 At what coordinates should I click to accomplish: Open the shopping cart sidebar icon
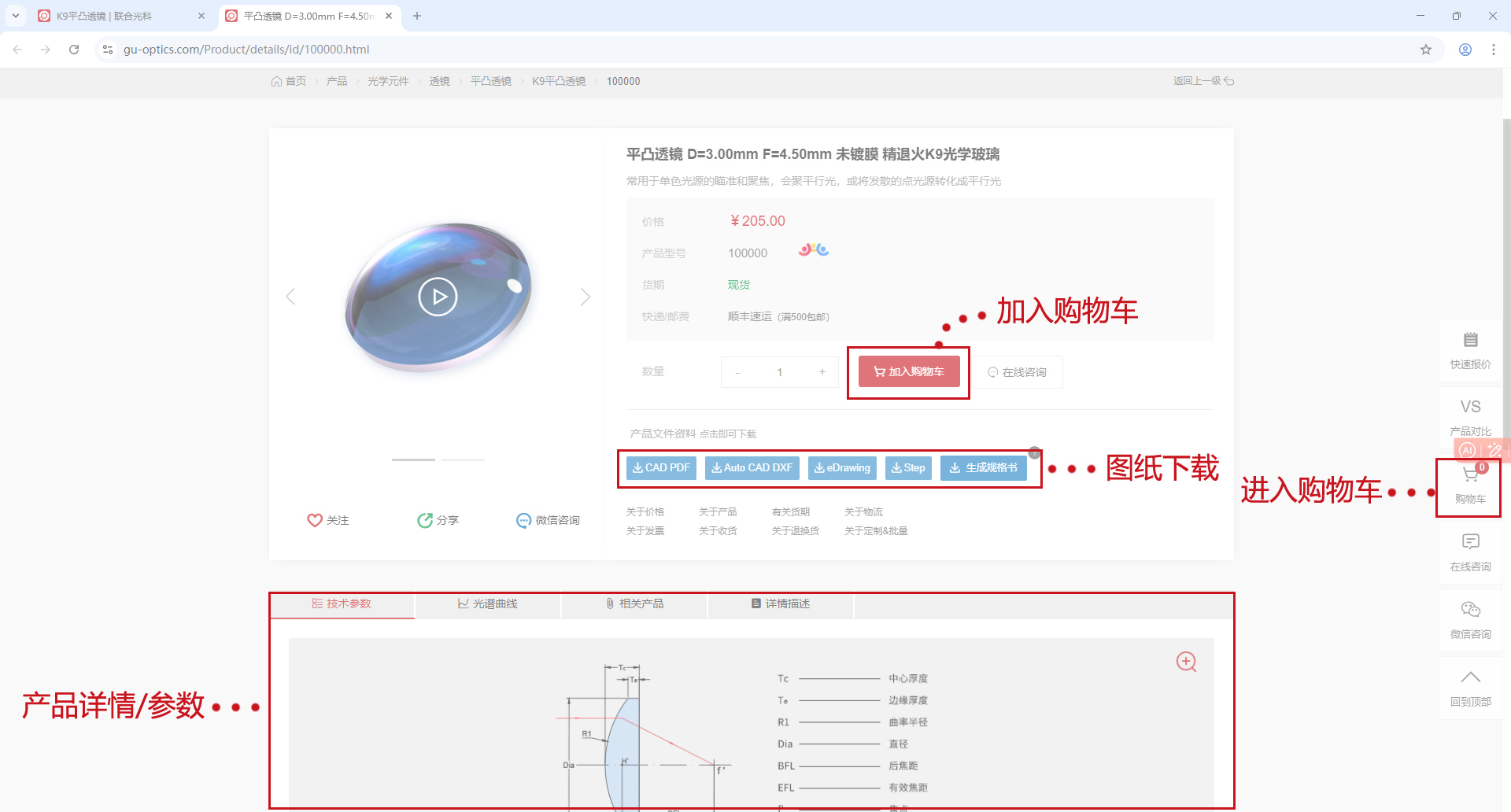(1469, 474)
